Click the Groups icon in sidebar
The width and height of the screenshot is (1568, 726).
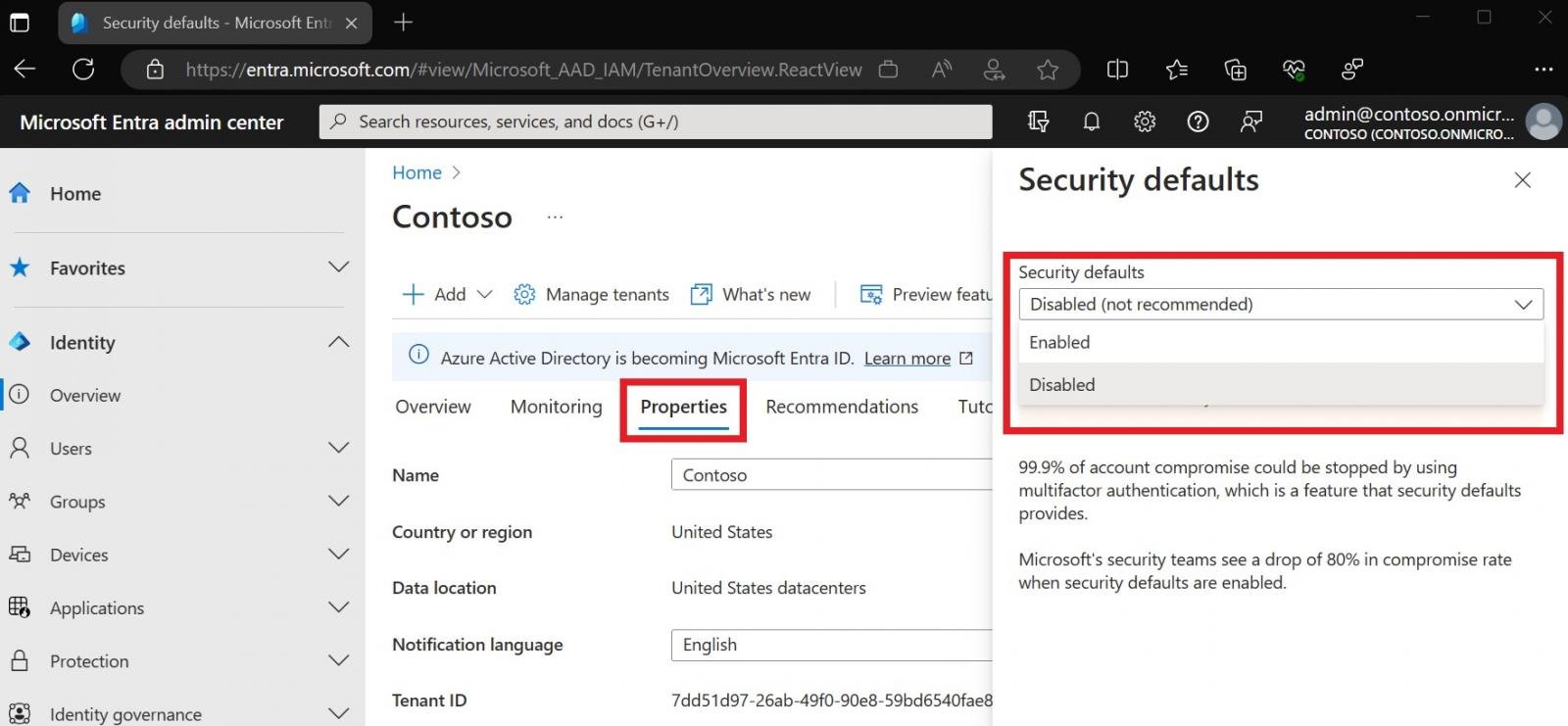click(20, 501)
